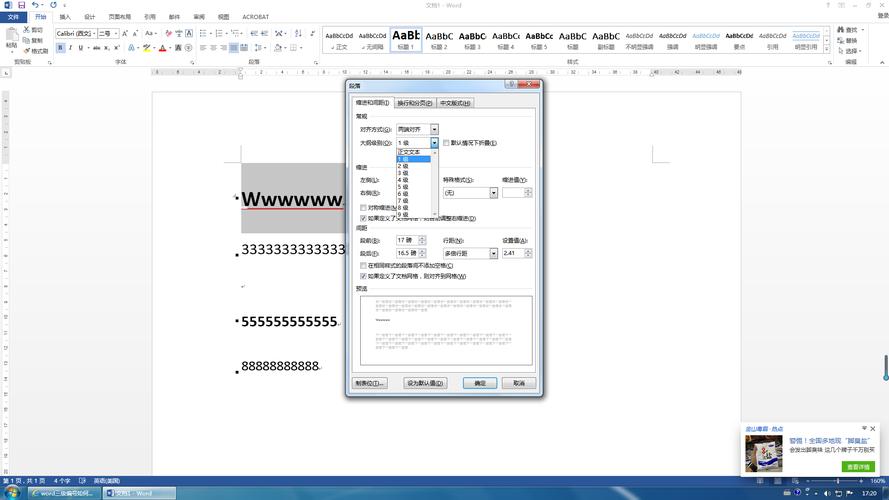Click the Windows Start button
This screenshot has width=889, height=500.
(11, 493)
